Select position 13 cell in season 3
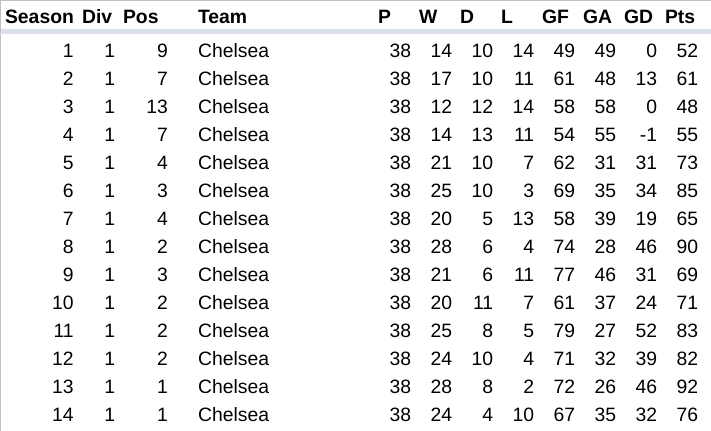Image resolution: width=711 pixels, height=431 pixels. coord(157,107)
